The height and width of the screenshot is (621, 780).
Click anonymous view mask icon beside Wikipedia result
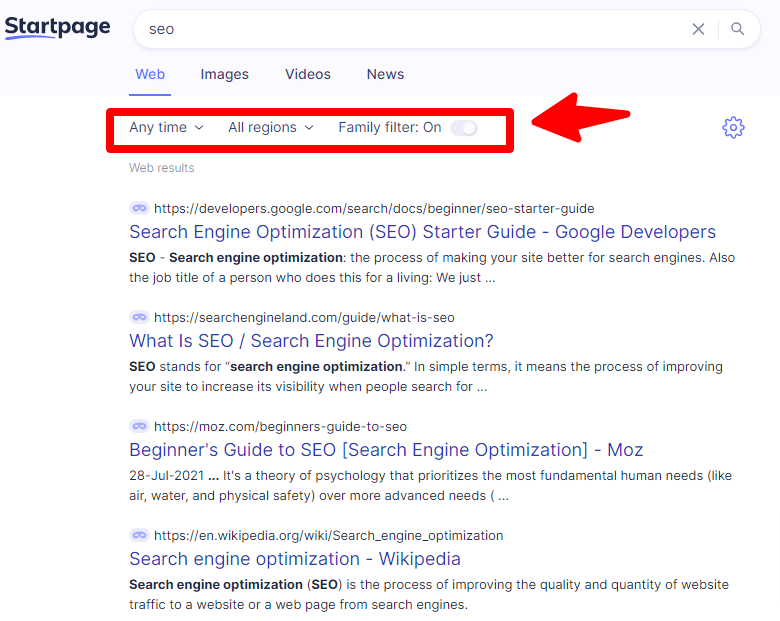(x=139, y=535)
